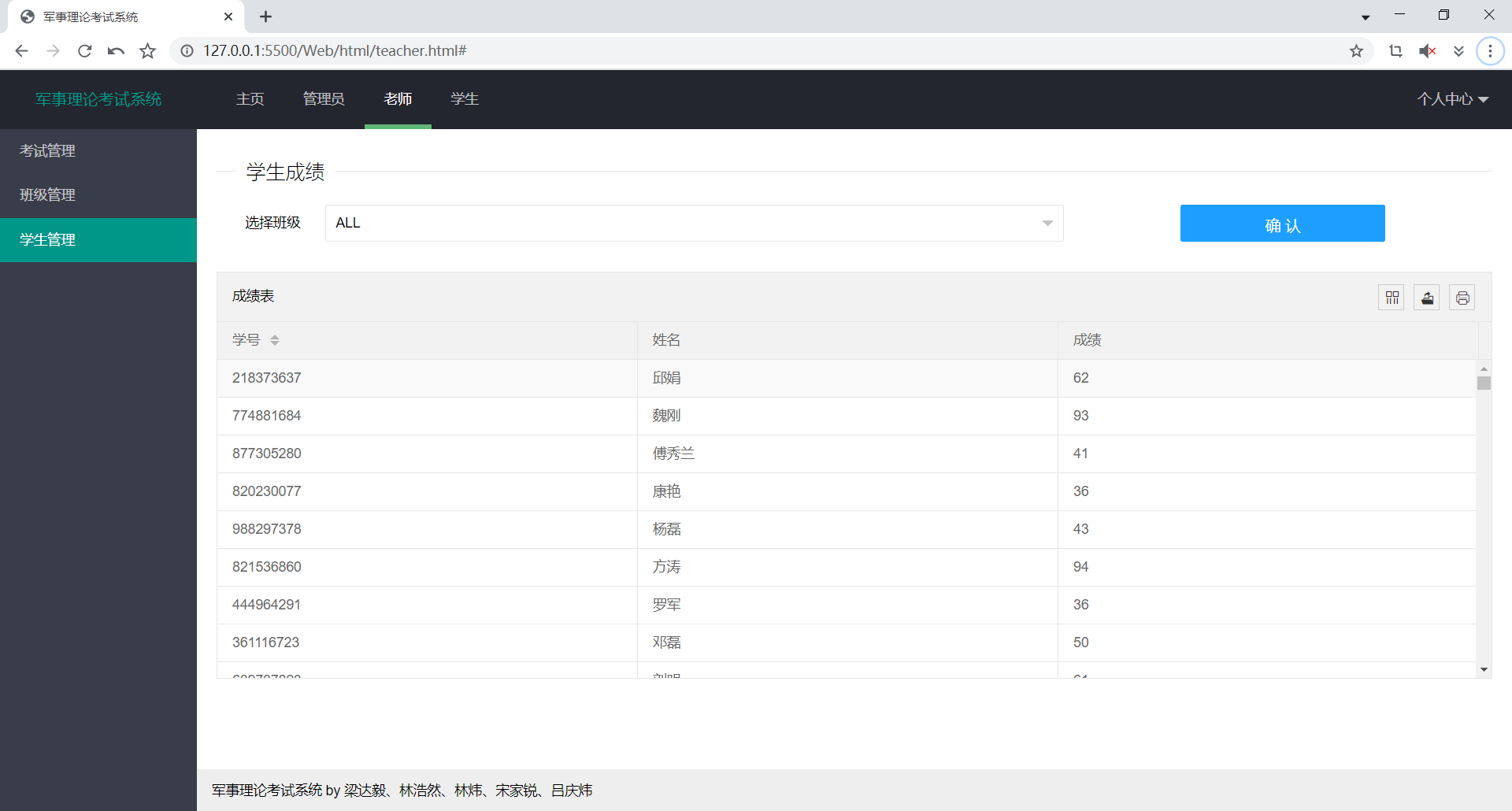Select student ID 877305280 cell
The width and height of the screenshot is (1512, 811).
pos(427,454)
